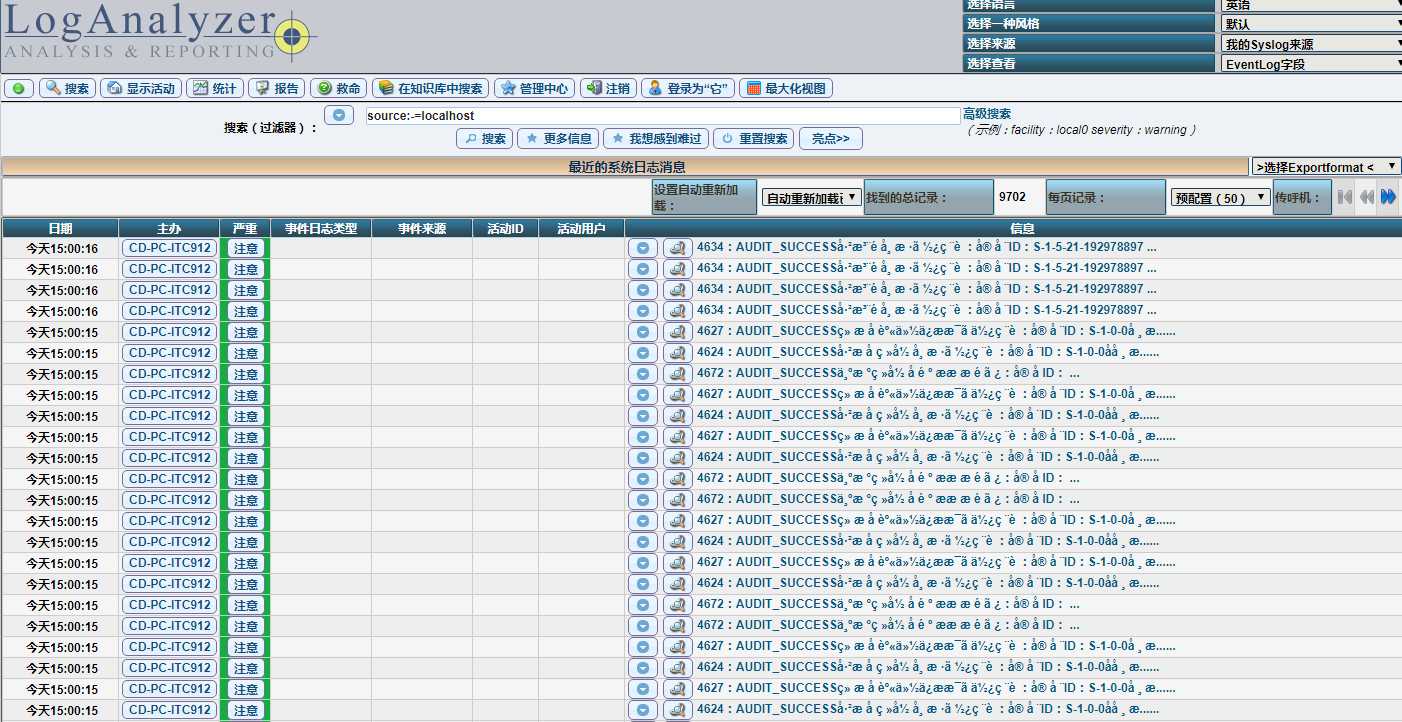Open the topmost 4634 : AUDIT_SUCCESS message
The image size is (1402, 722).
pos(927,247)
